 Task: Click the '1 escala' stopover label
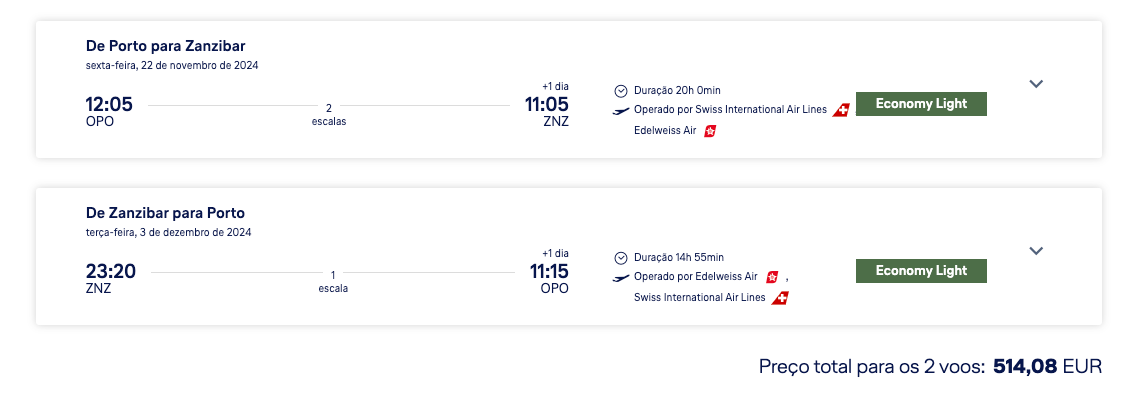coord(333,282)
